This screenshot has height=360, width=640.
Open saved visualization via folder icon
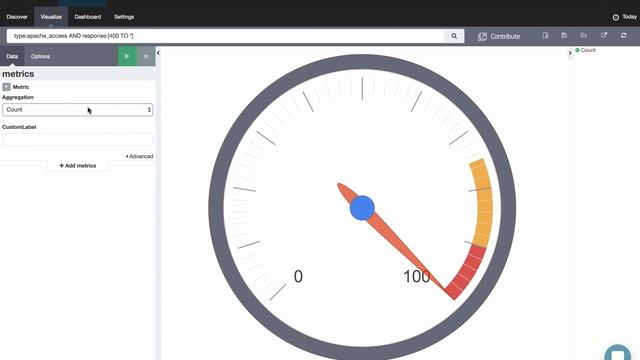coord(584,36)
